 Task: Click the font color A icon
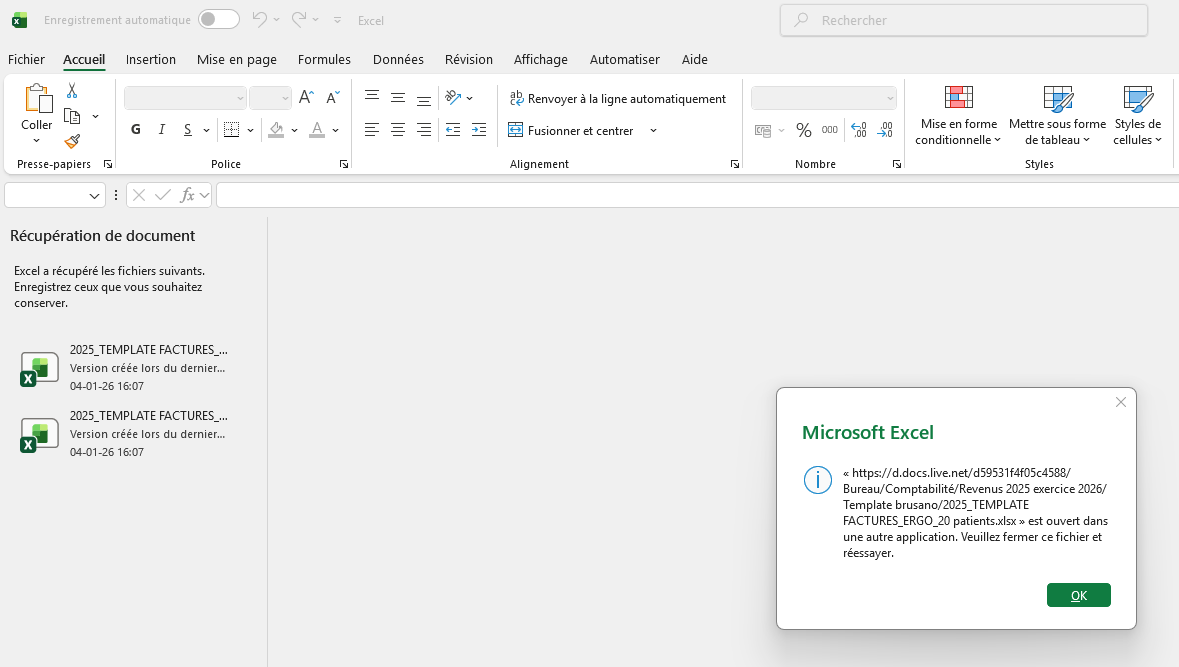coord(317,130)
